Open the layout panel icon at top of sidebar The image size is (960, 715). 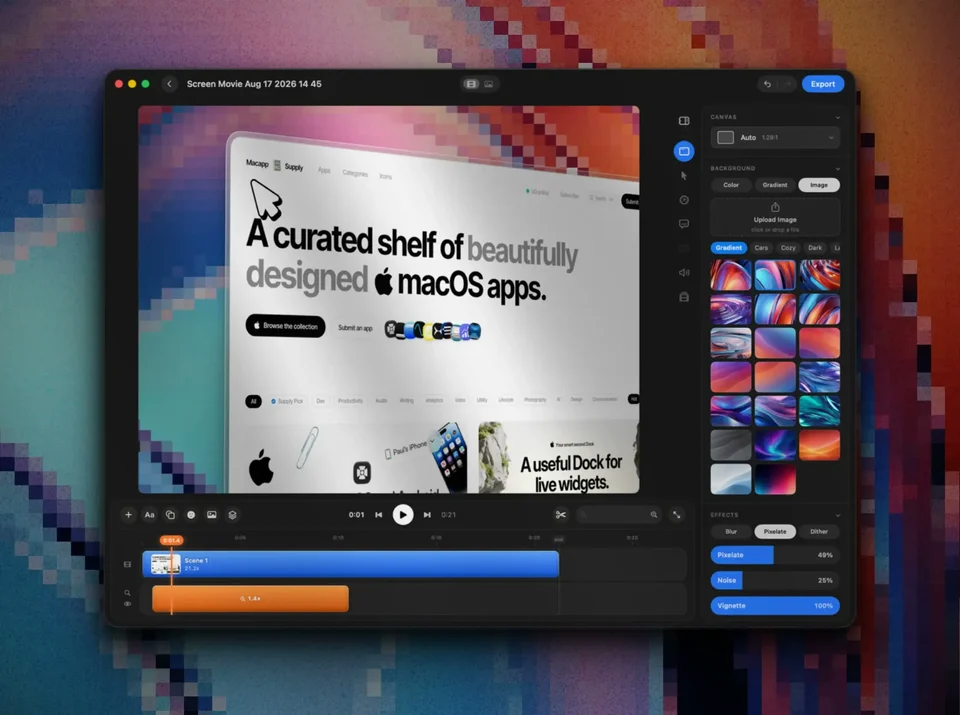pyautogui.click(x=684, y=121)
